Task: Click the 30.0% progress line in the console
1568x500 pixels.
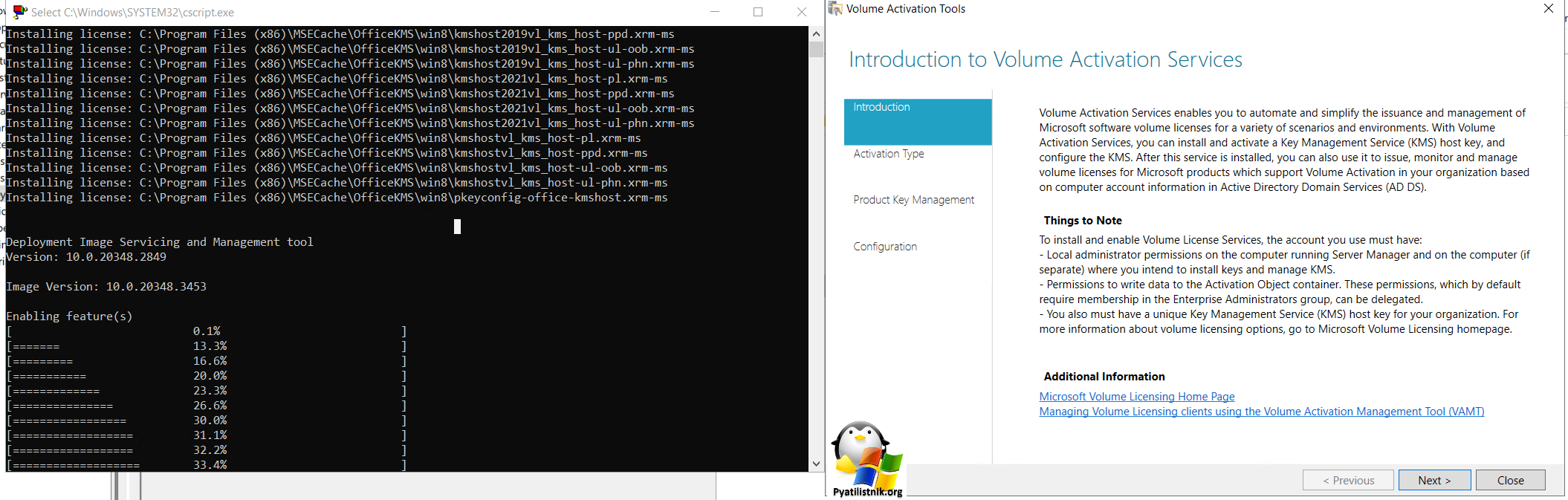Action: tap(207, 421)
